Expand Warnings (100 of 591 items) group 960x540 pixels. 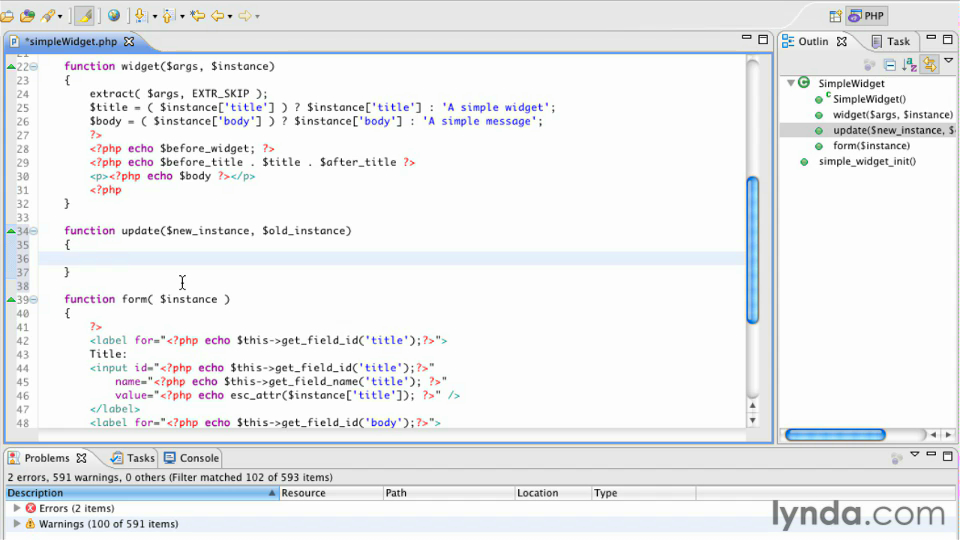click(x=17, y=524)
